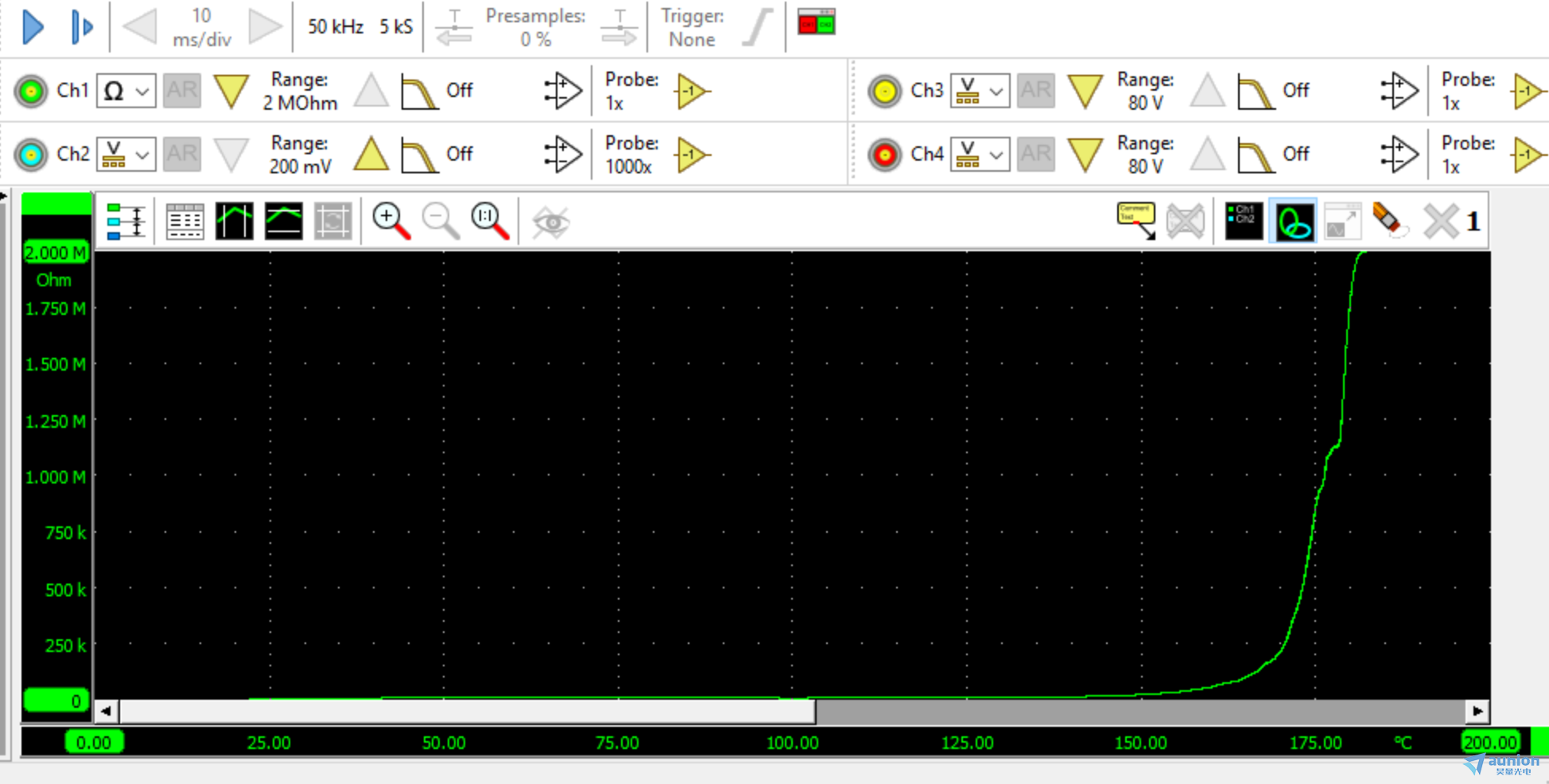
Task: Click the XY graph mode icon
Action: (x=1294, y=221)
